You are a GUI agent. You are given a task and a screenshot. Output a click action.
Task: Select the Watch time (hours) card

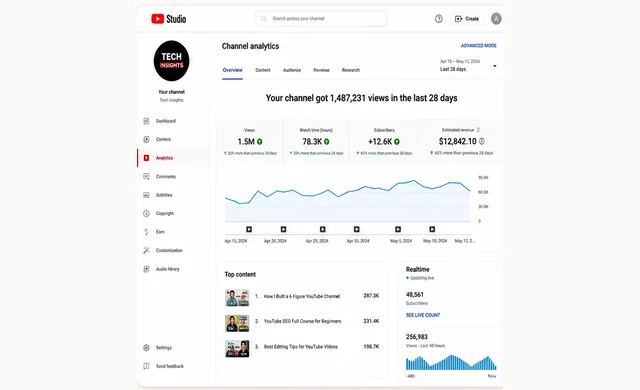pos(316,142)
